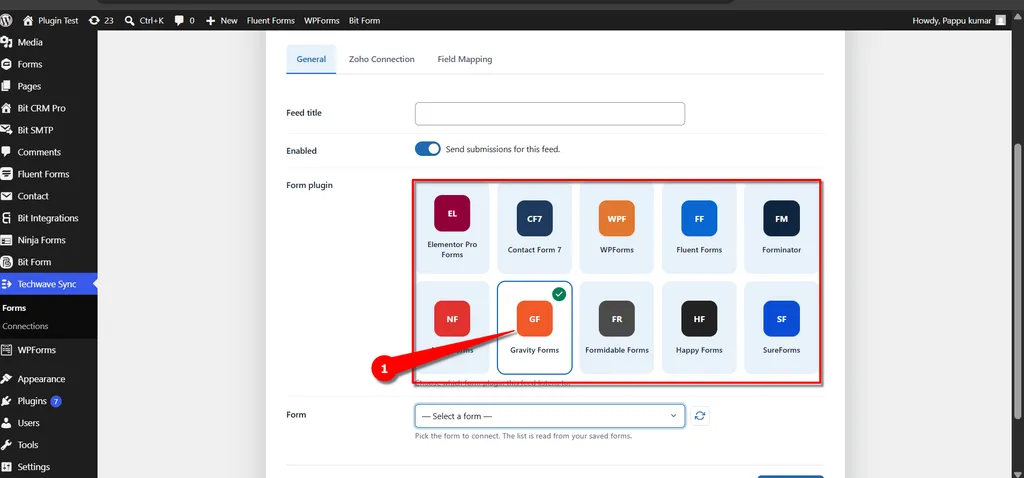Click Howdy, Pappu kumar profile link
The width and height of the screenshot is (1024, 478).
952,20
